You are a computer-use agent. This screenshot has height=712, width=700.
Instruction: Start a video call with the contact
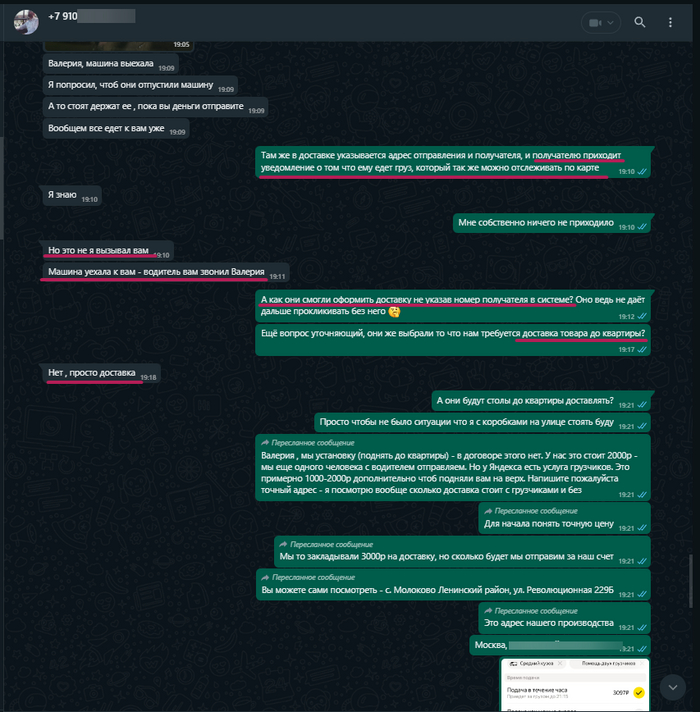point(595,23)
